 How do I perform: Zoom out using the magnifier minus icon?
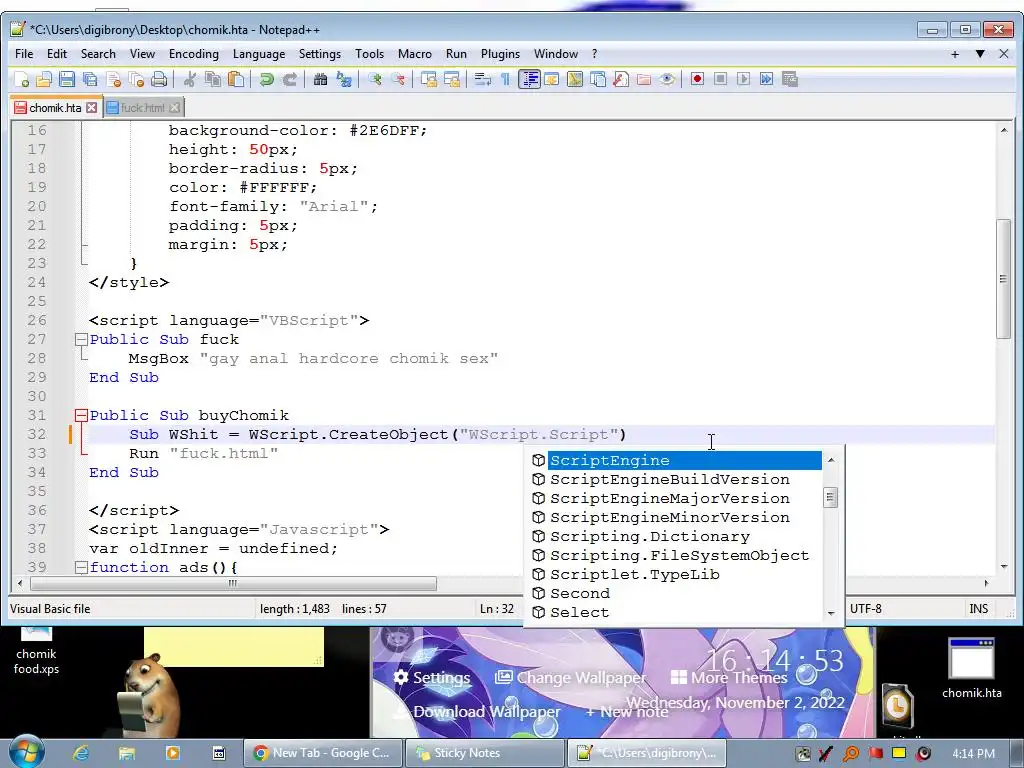point(398,80)
